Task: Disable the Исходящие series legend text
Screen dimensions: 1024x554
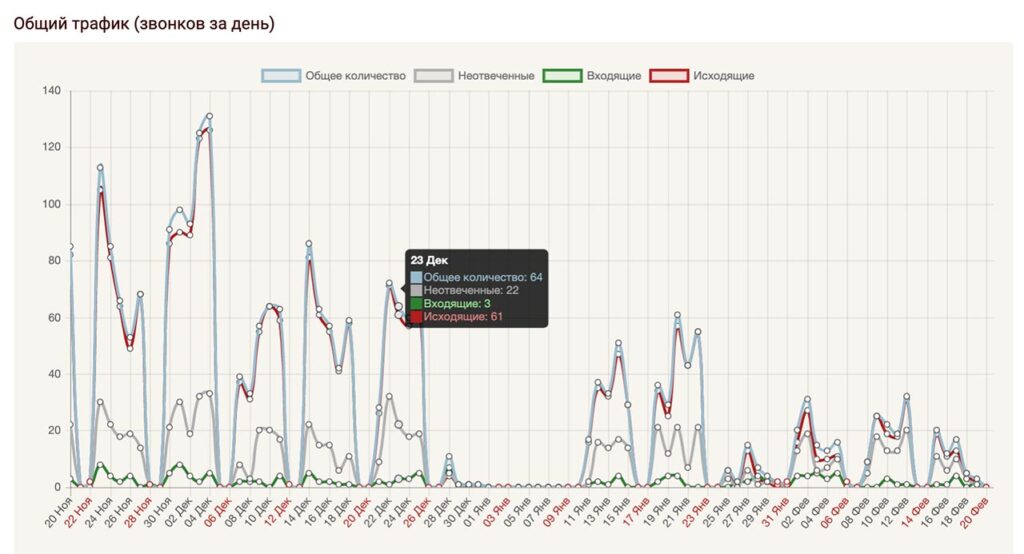Action: [x=722, y=76]
